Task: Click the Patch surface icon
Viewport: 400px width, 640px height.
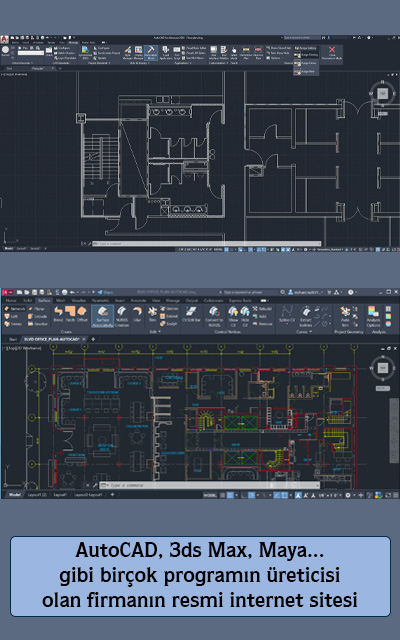Action: [71, 314]
